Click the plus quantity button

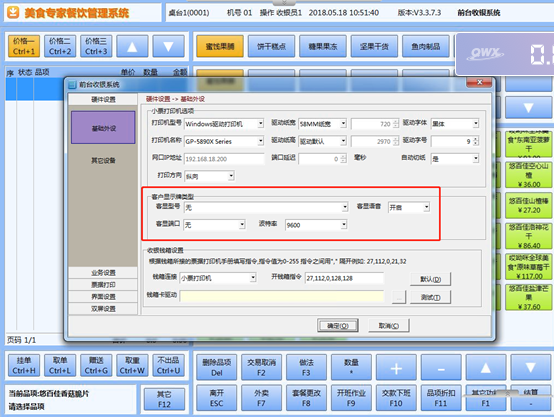point(396,368)
